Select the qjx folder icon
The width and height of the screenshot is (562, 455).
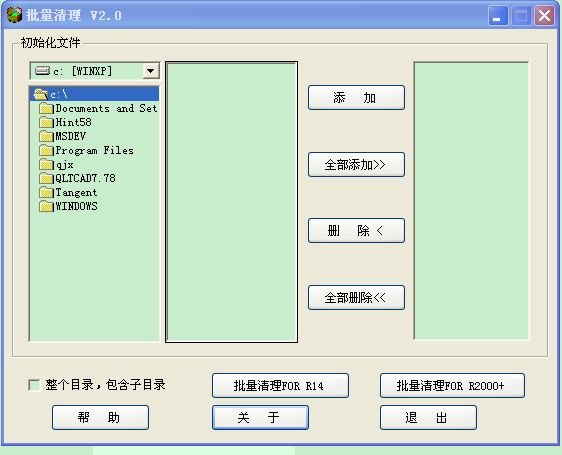coord(46,165)
